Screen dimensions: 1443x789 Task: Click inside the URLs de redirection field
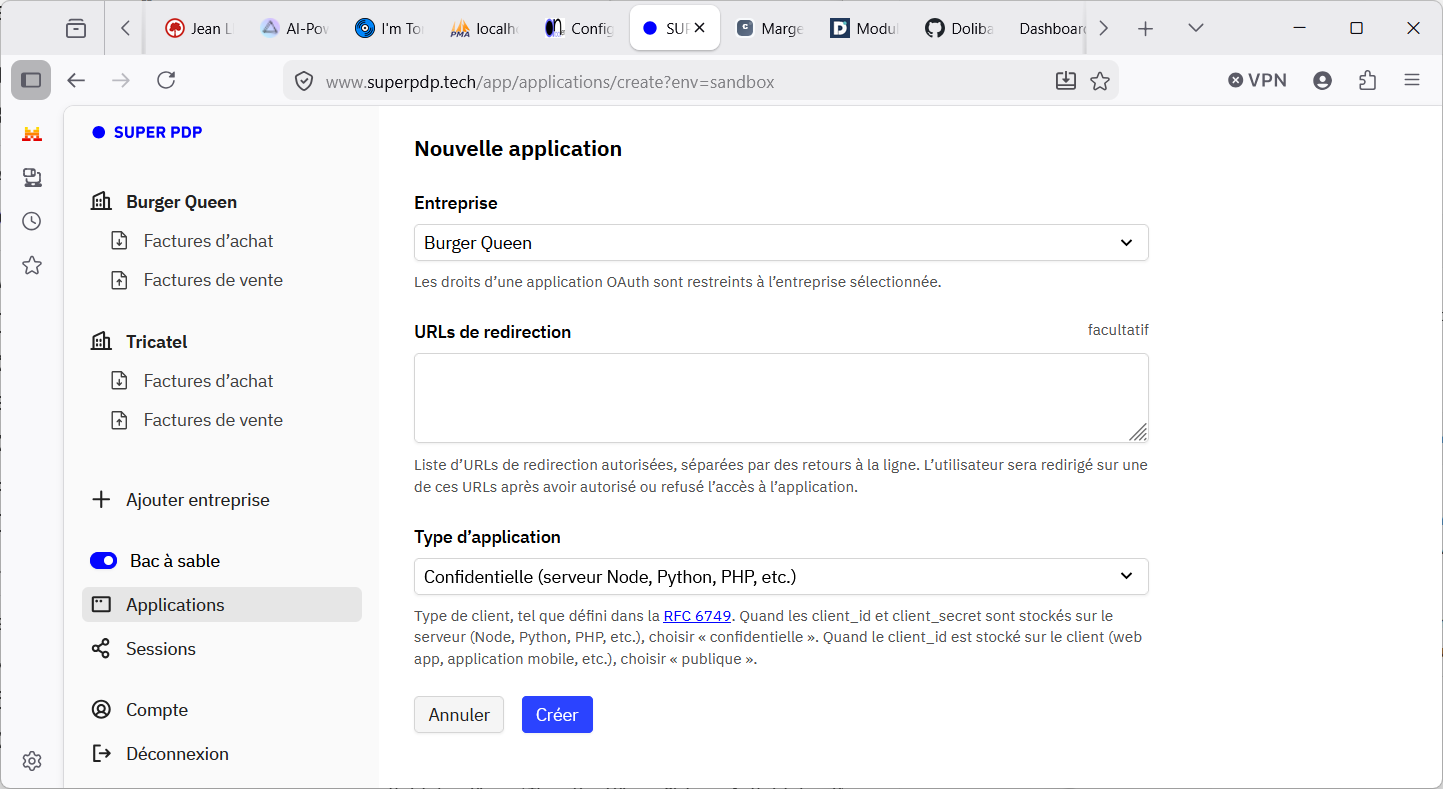781,398
